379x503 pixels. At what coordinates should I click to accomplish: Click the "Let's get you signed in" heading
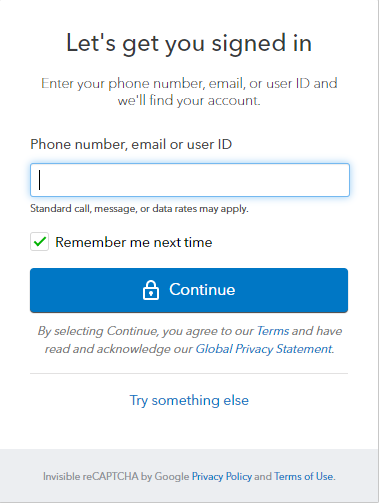point(189,43)
